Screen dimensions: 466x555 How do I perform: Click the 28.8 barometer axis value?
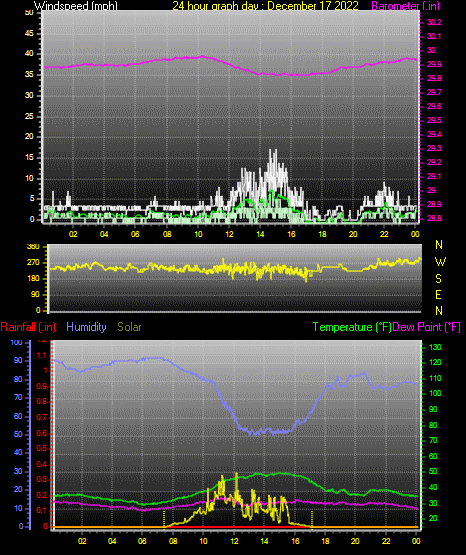434,218
